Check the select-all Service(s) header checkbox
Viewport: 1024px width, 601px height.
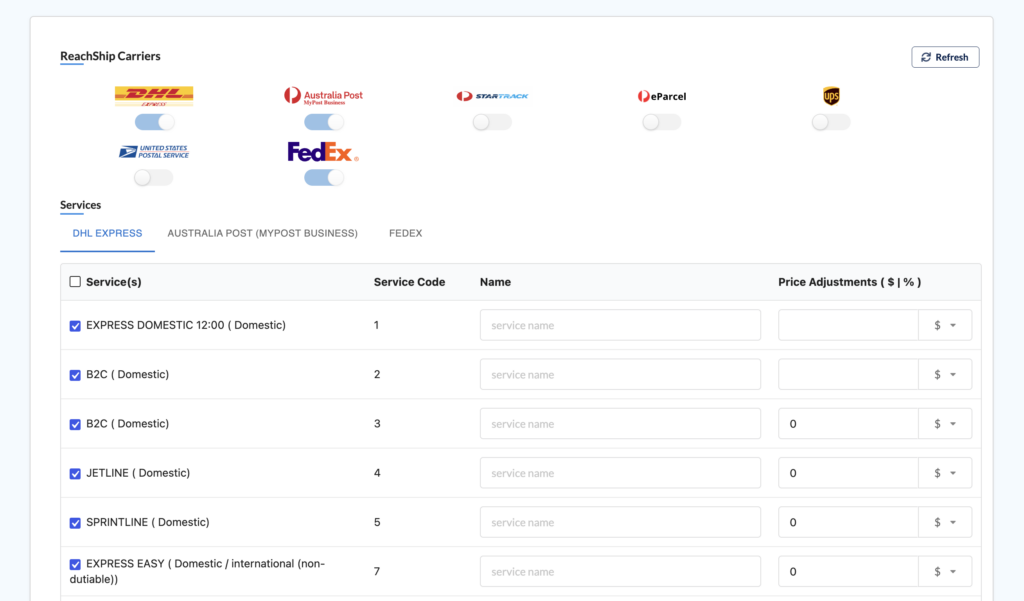click(75, 282)
